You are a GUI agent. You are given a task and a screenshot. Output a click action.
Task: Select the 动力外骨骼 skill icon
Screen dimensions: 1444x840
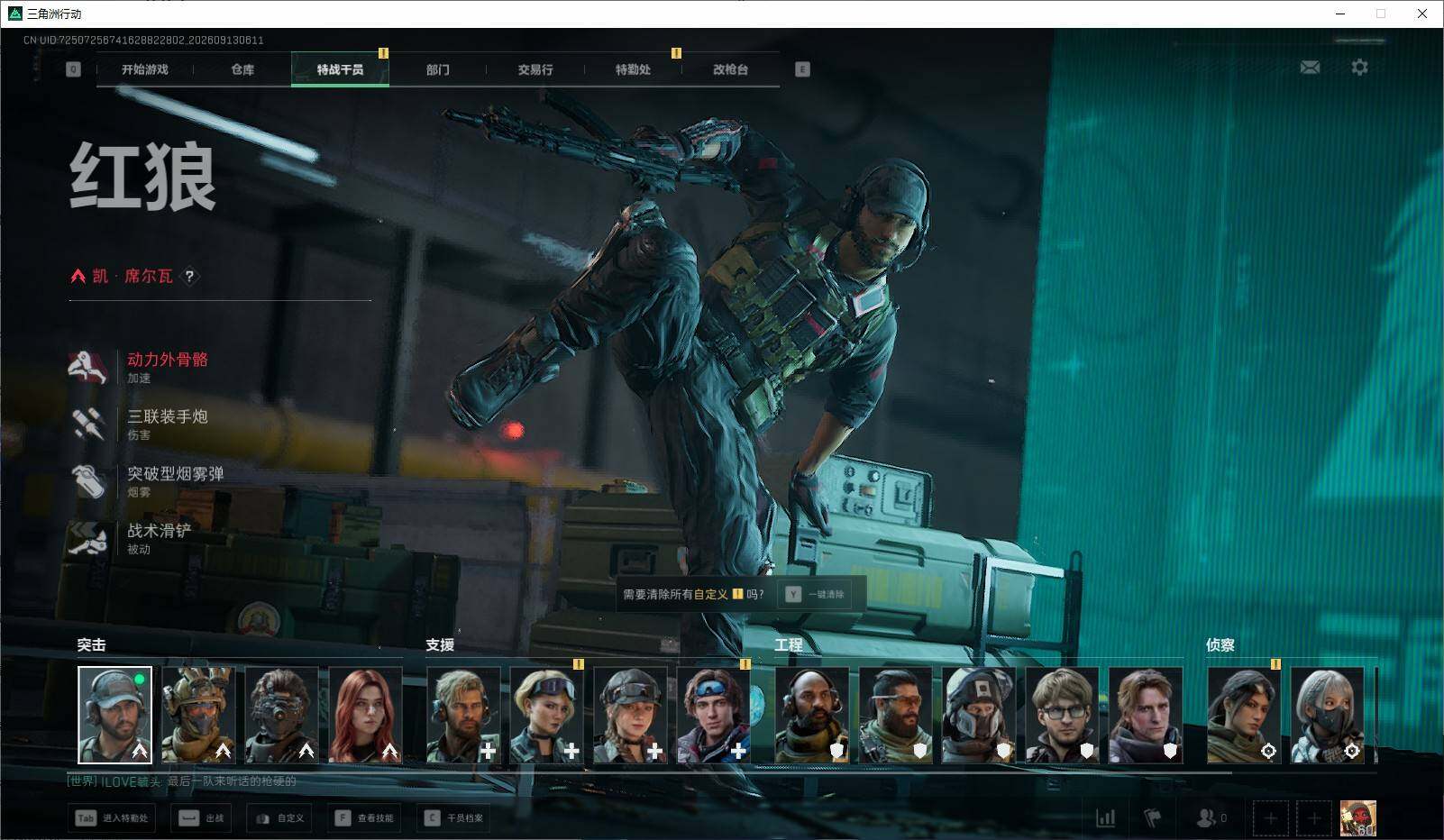[x=89, y=367]
